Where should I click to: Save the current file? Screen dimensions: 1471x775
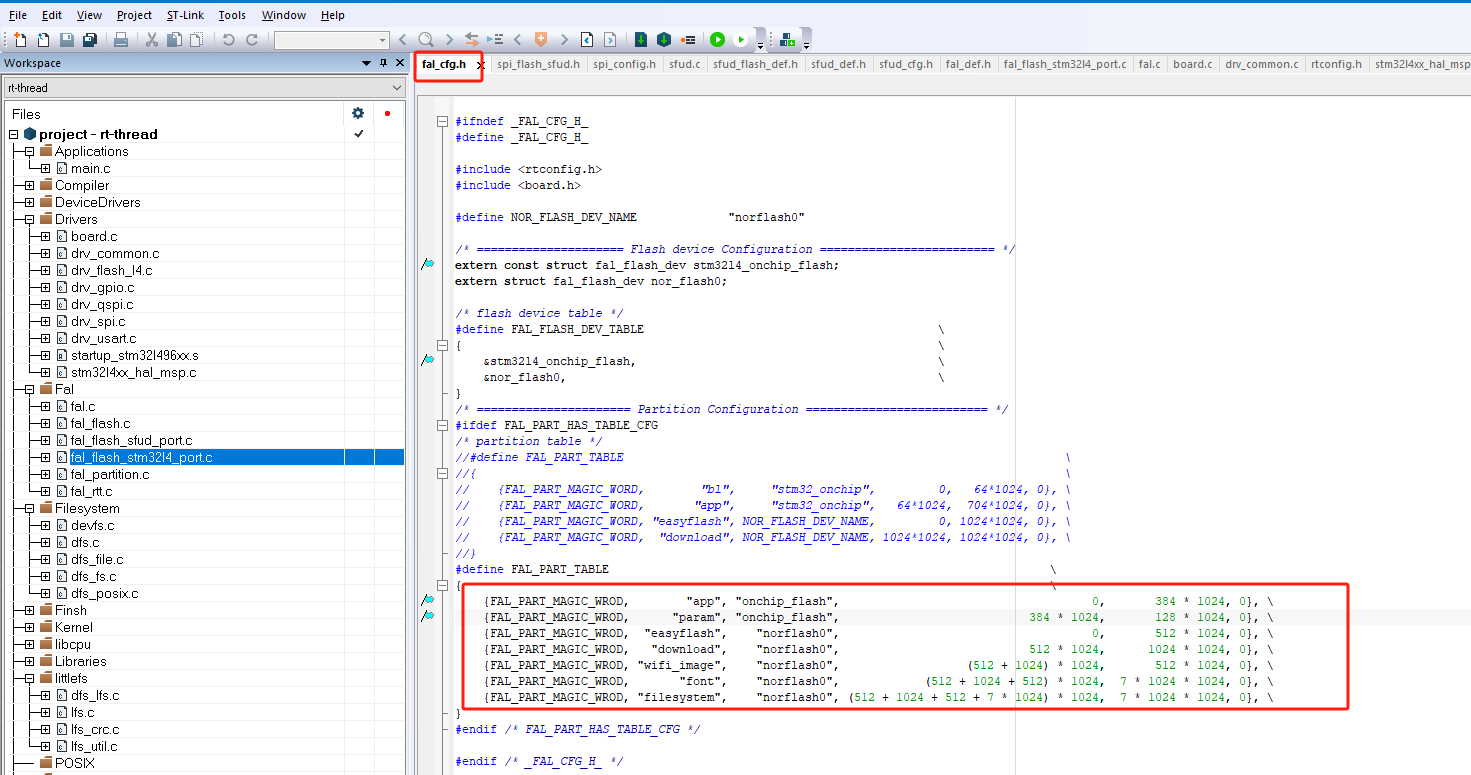(x=67, y=40)
